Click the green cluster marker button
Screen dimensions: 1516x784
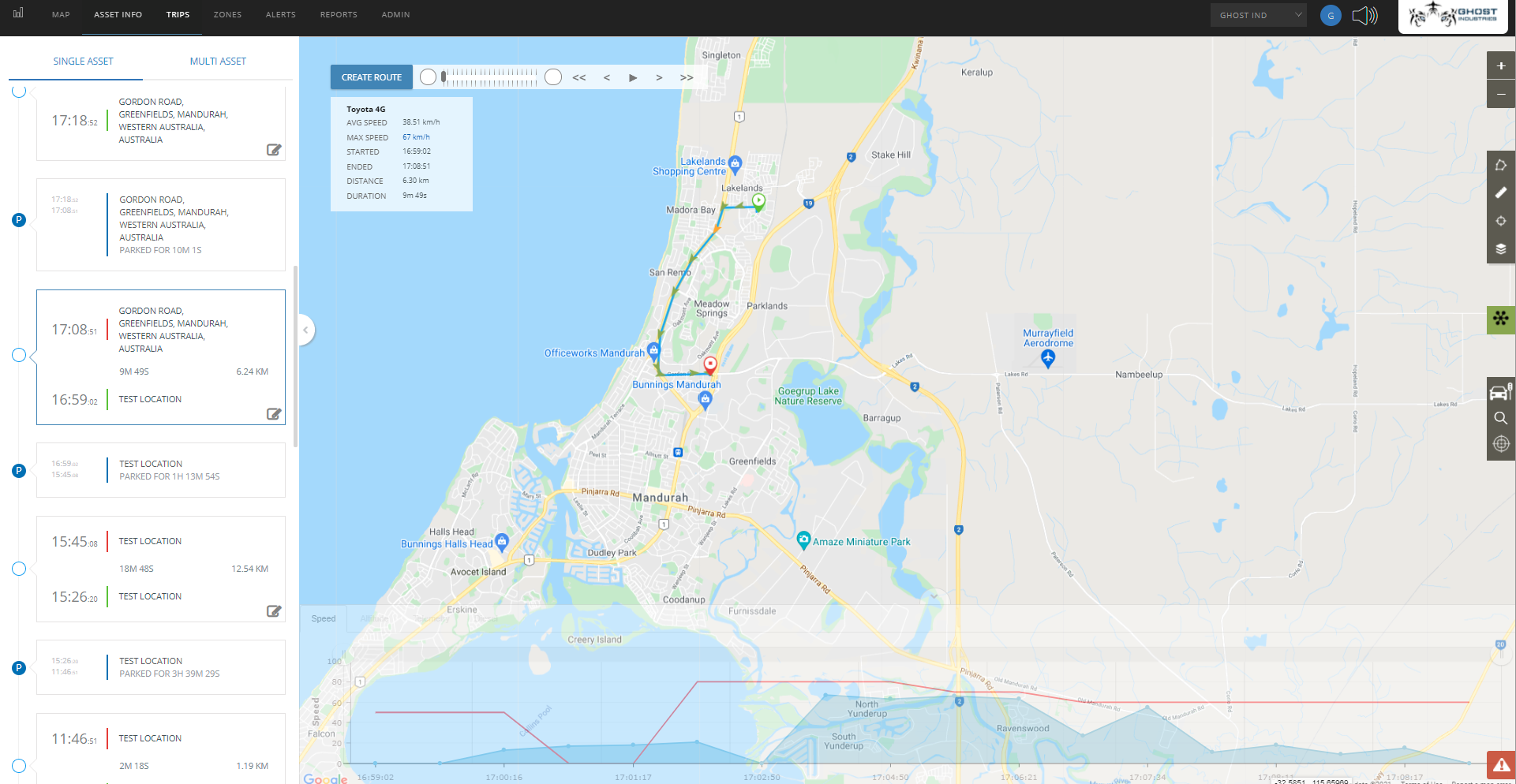tap(1501, 319)
